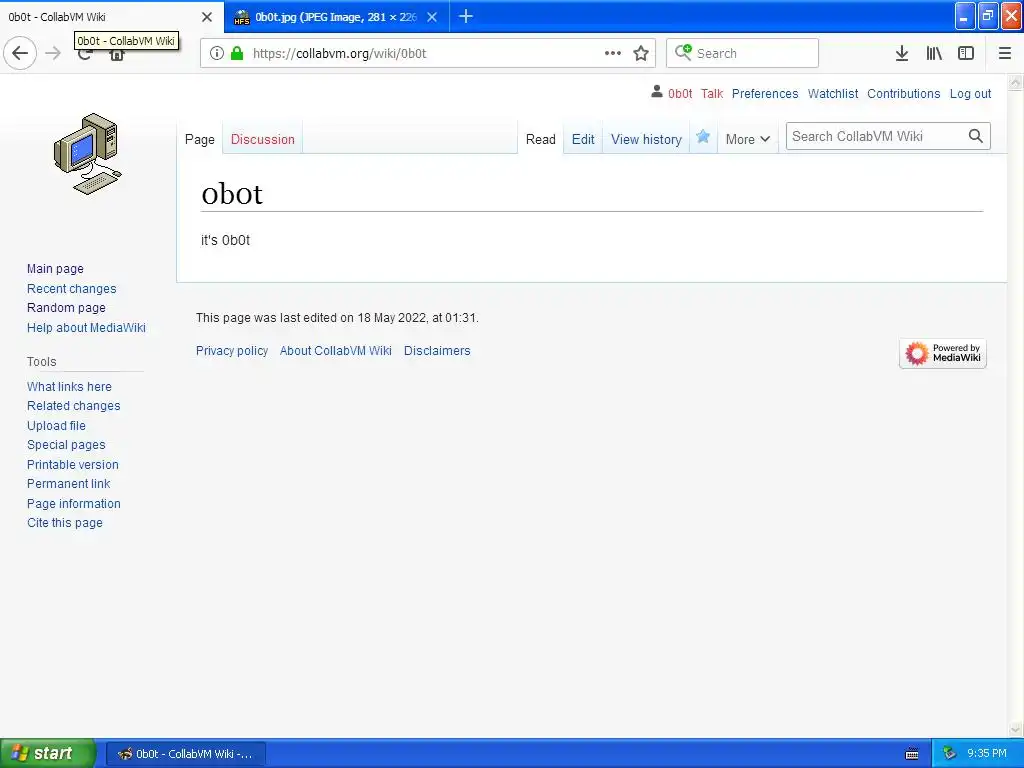Click the user avatar icon beside 0b0t
The image size is (1024, 768).
[x=657, y=92]
